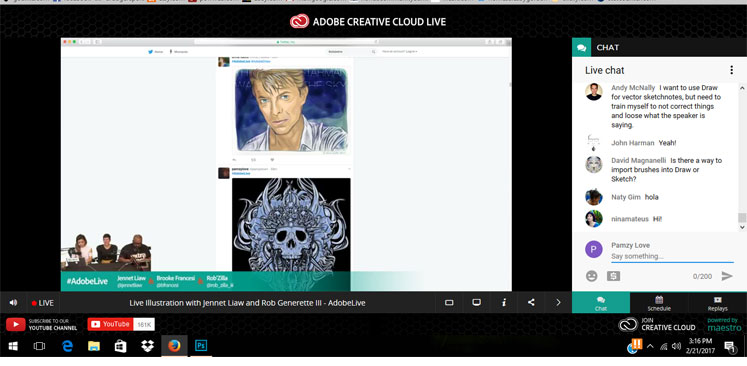The image size is (747, 366).
Task: Open Super Chat dollar icon
Action: coord(614,276)
